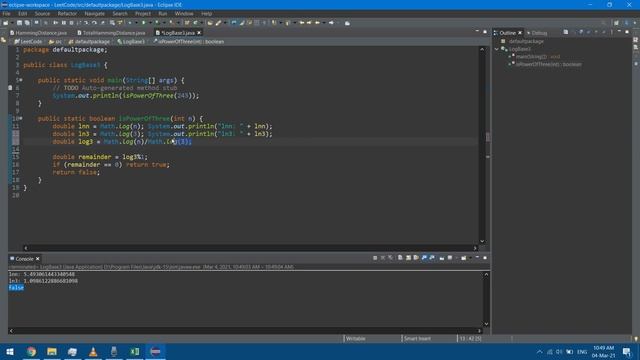Click the Terminate icon in Console toolbar
The height and width of the screenshot is (360, 640).
tap(375, 258)
